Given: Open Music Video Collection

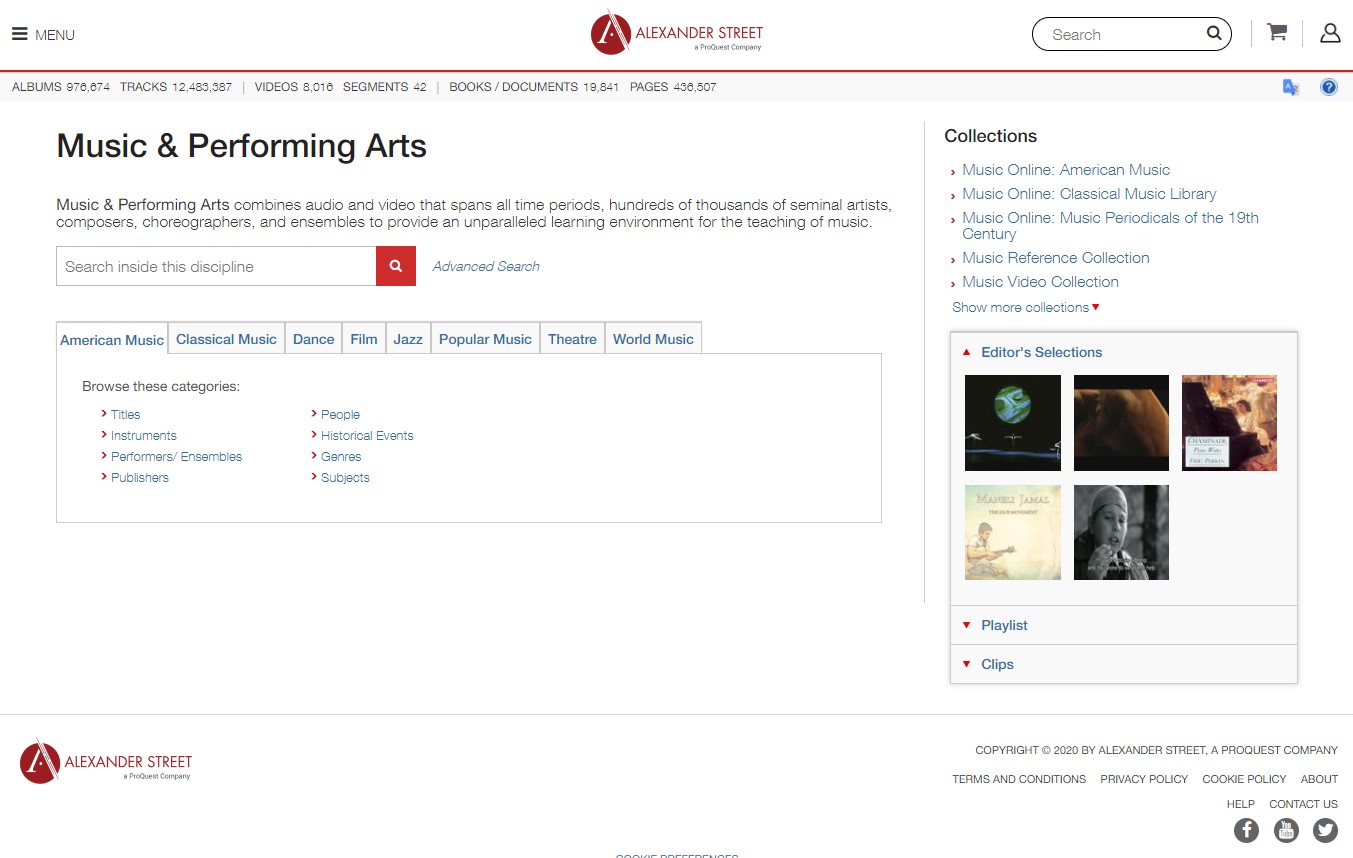Looking at the screenshot, I should (x=1040, y=282).
